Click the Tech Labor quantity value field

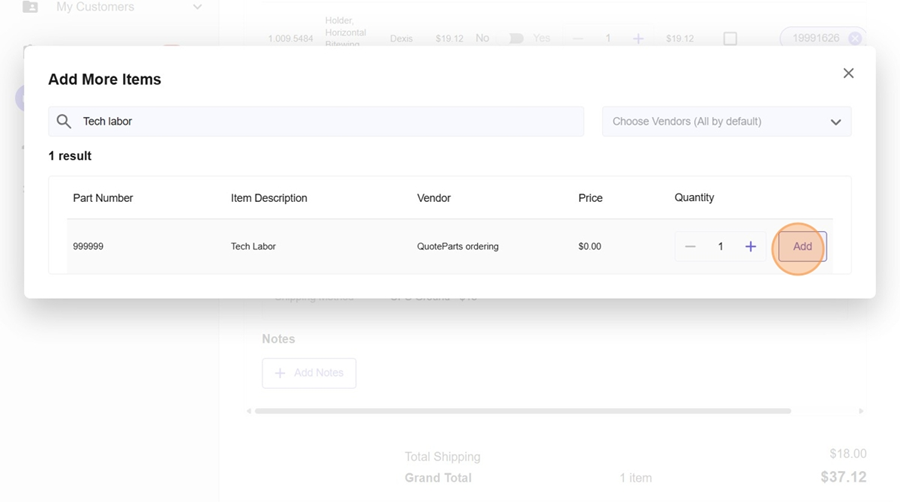pyautogui.click(x=720, y=246)
